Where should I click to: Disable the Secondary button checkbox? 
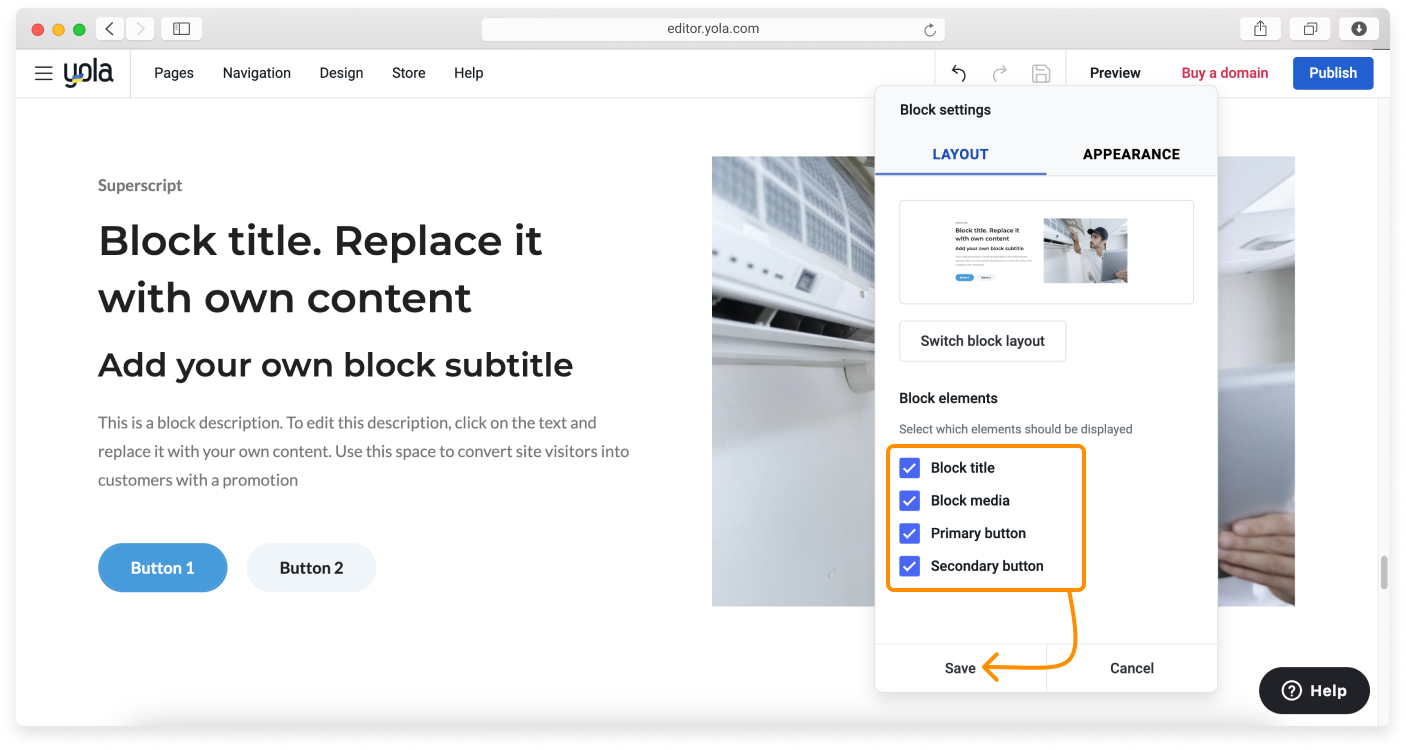[909, 566]
